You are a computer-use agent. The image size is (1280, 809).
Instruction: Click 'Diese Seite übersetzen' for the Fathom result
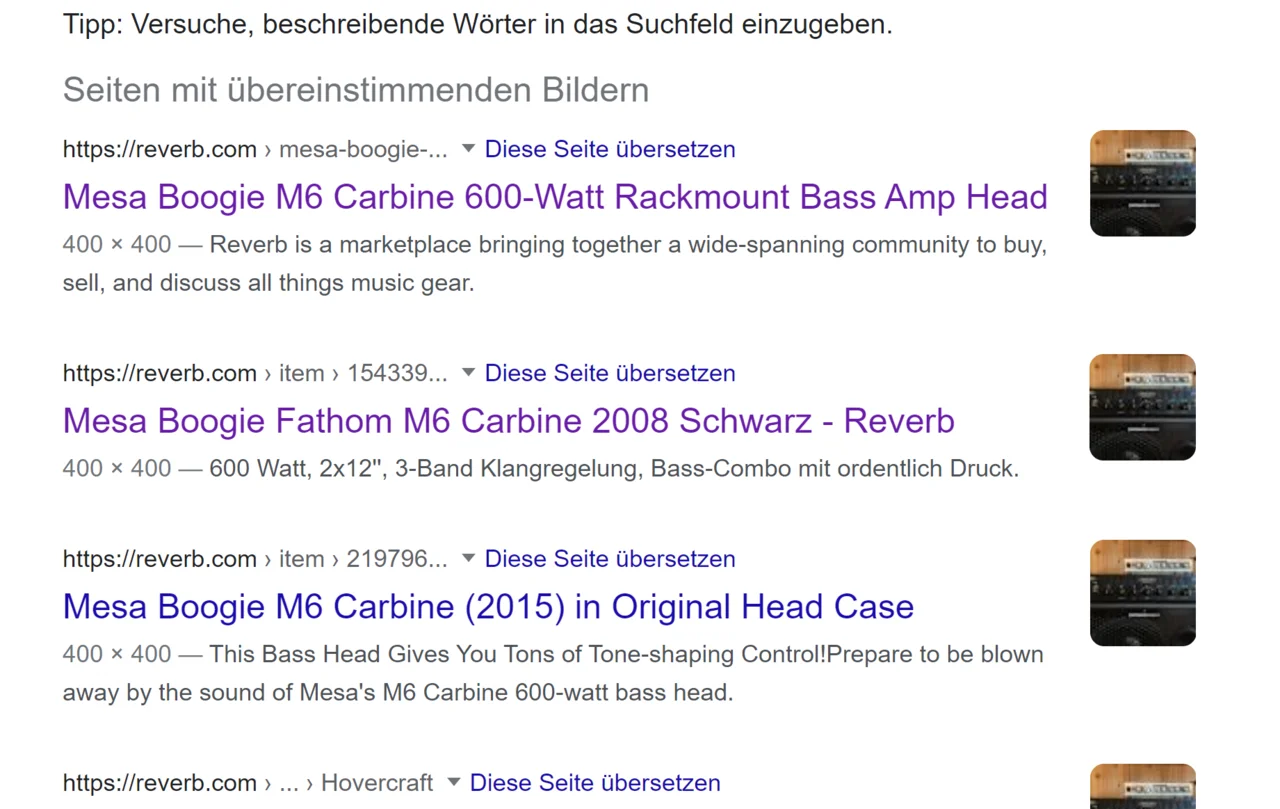tap(610, 373)
